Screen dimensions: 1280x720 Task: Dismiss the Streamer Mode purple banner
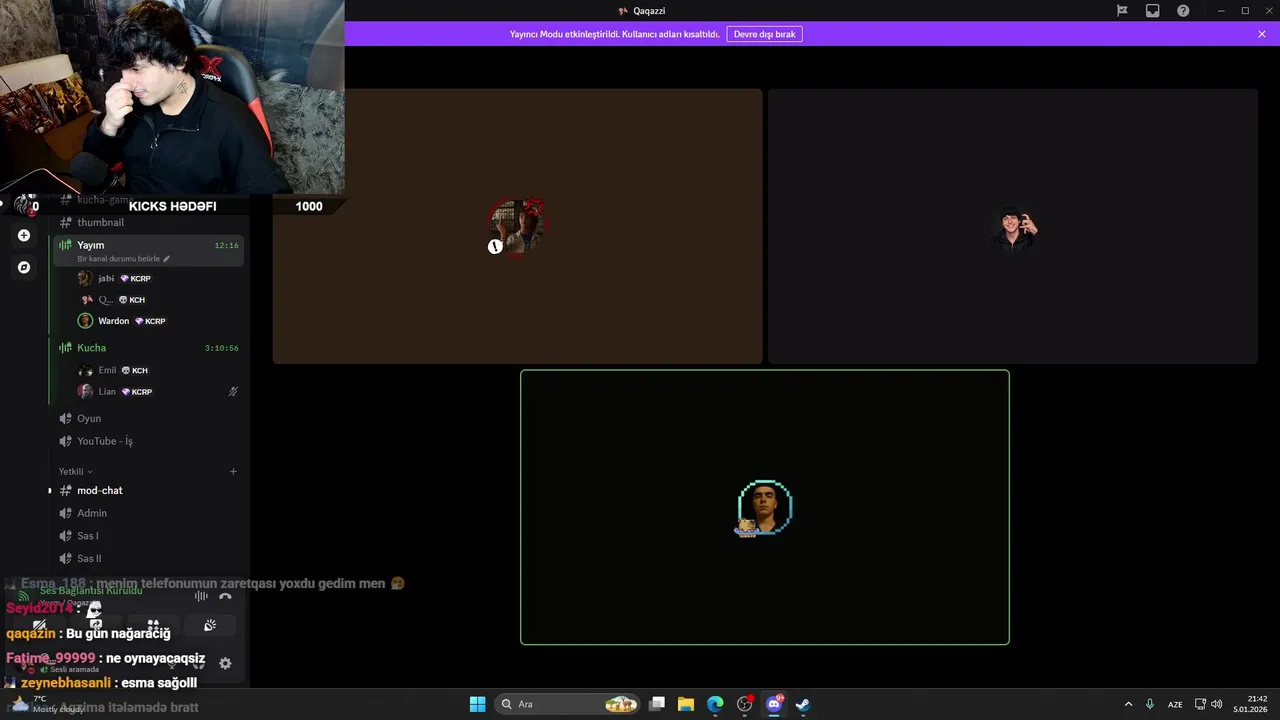(x=1262, y=34)
